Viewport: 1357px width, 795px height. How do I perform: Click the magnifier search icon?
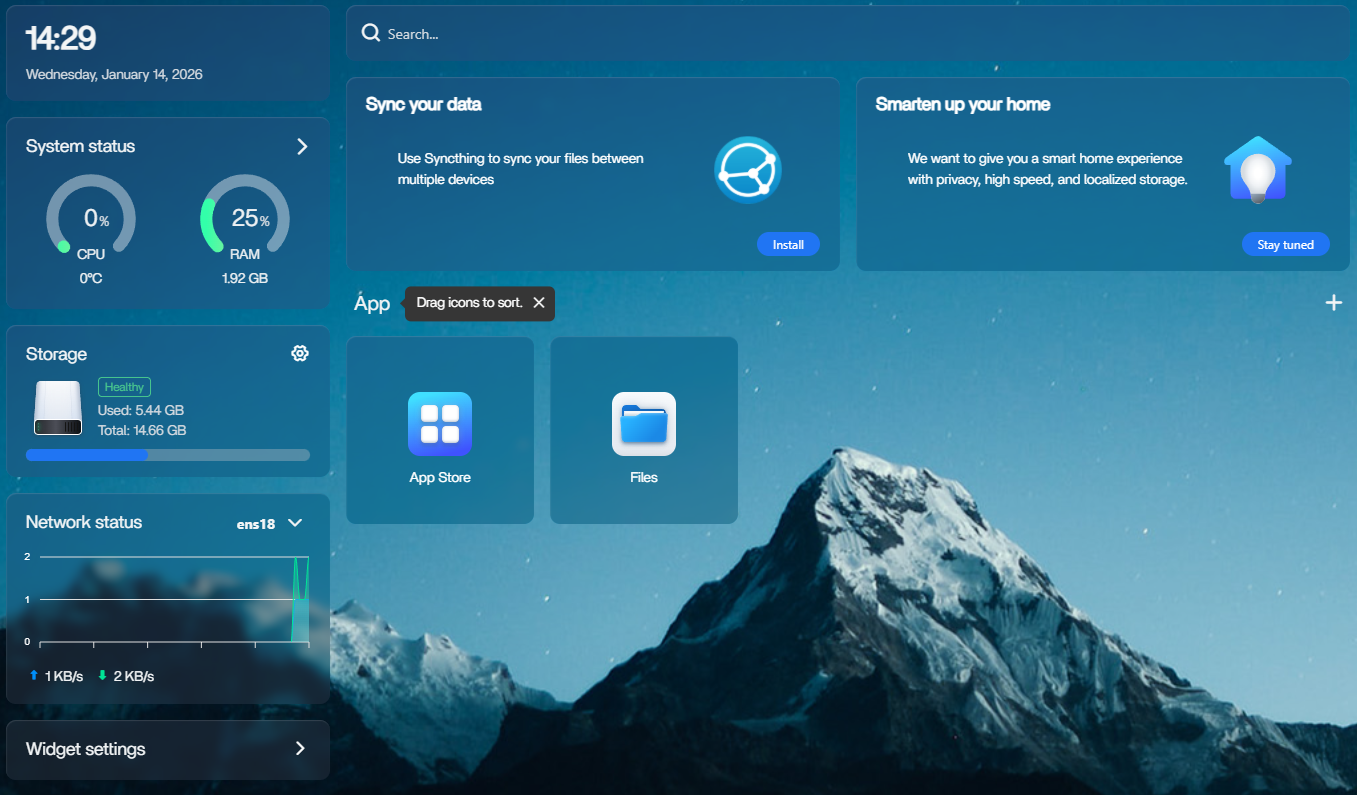pyautogui.click(x=371, y=33)
